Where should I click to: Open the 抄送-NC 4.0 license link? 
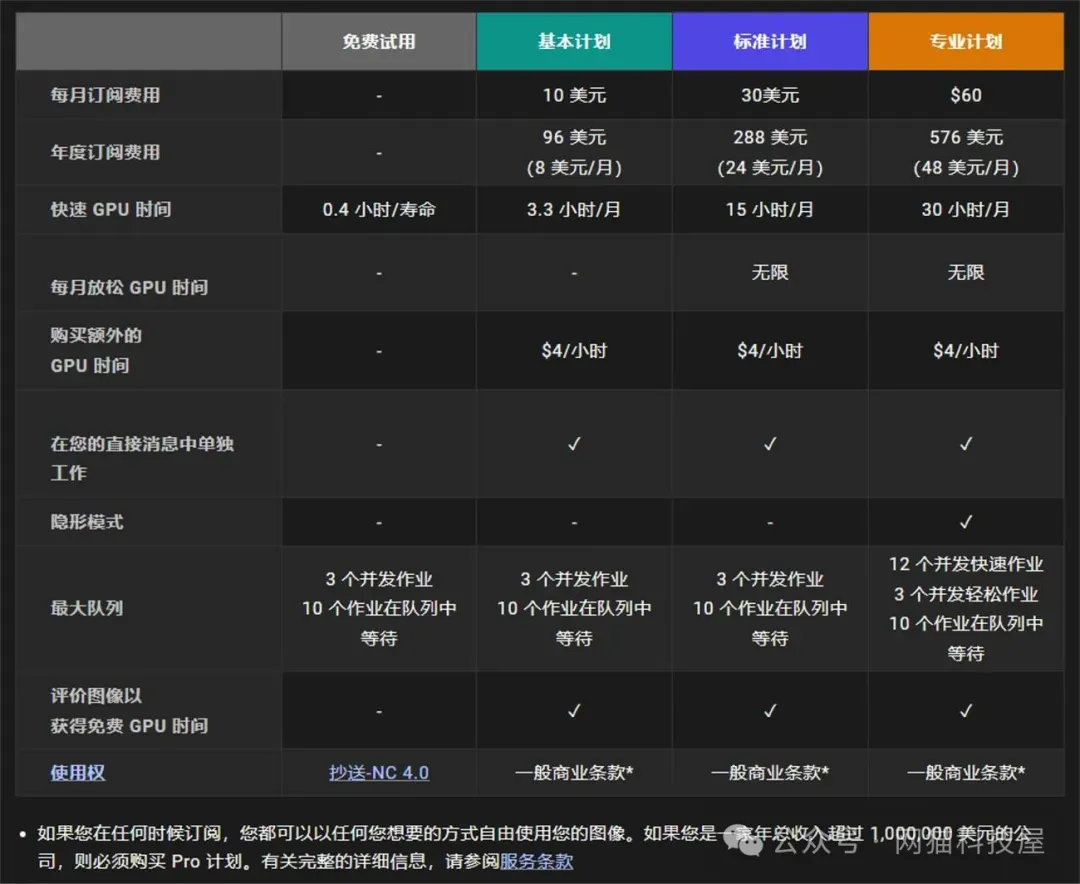click(378, 771)
